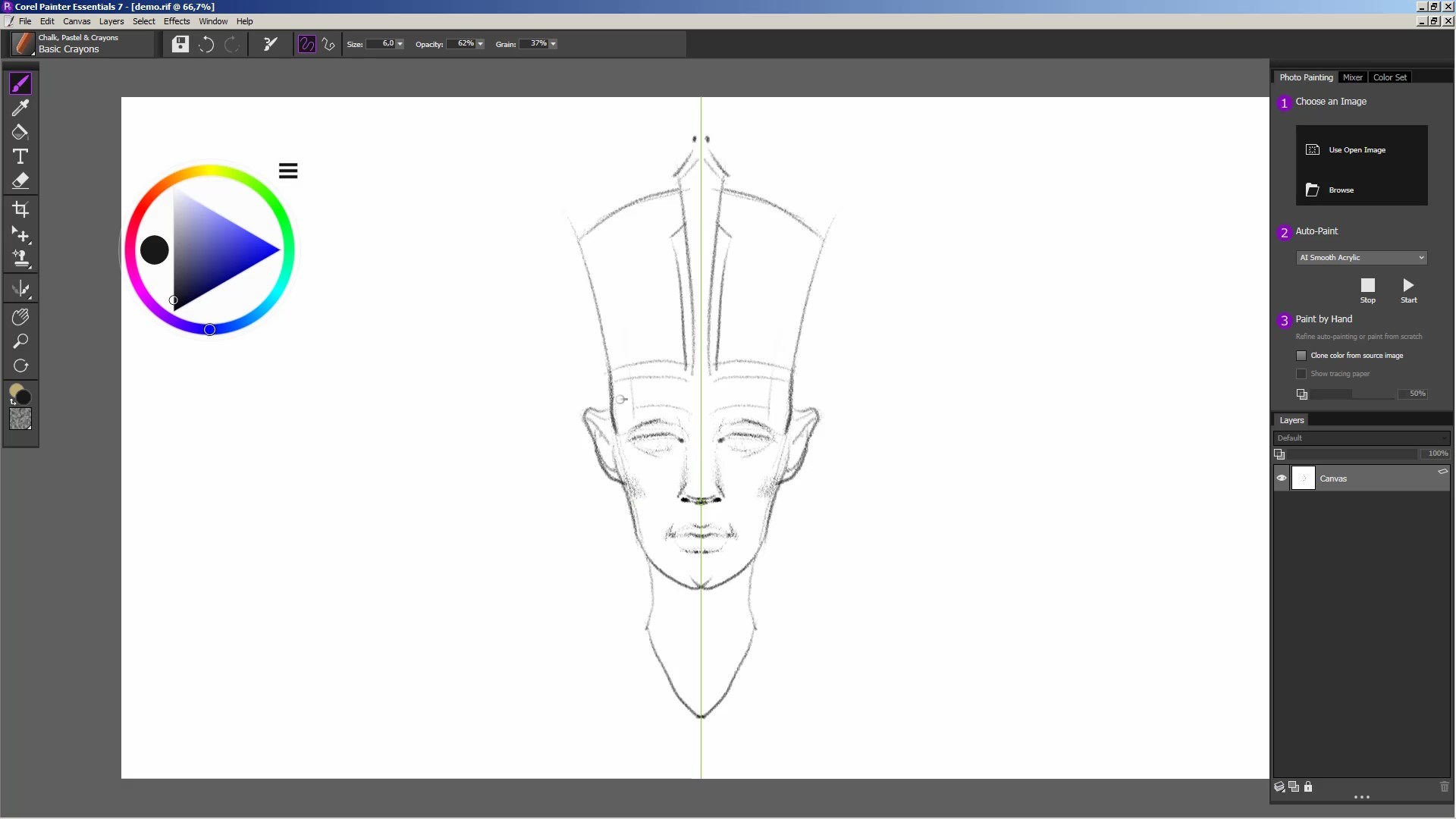Switch to the Mixer tab
1456x819 pixels.
tap(1352, 77)
